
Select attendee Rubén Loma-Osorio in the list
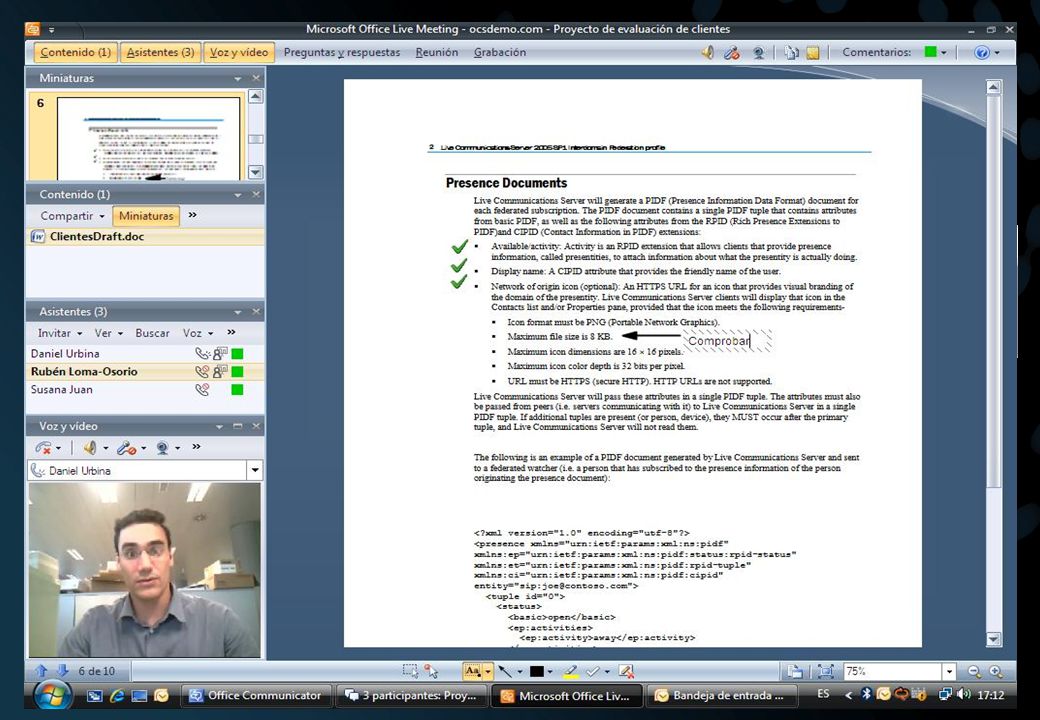point(145,371)
